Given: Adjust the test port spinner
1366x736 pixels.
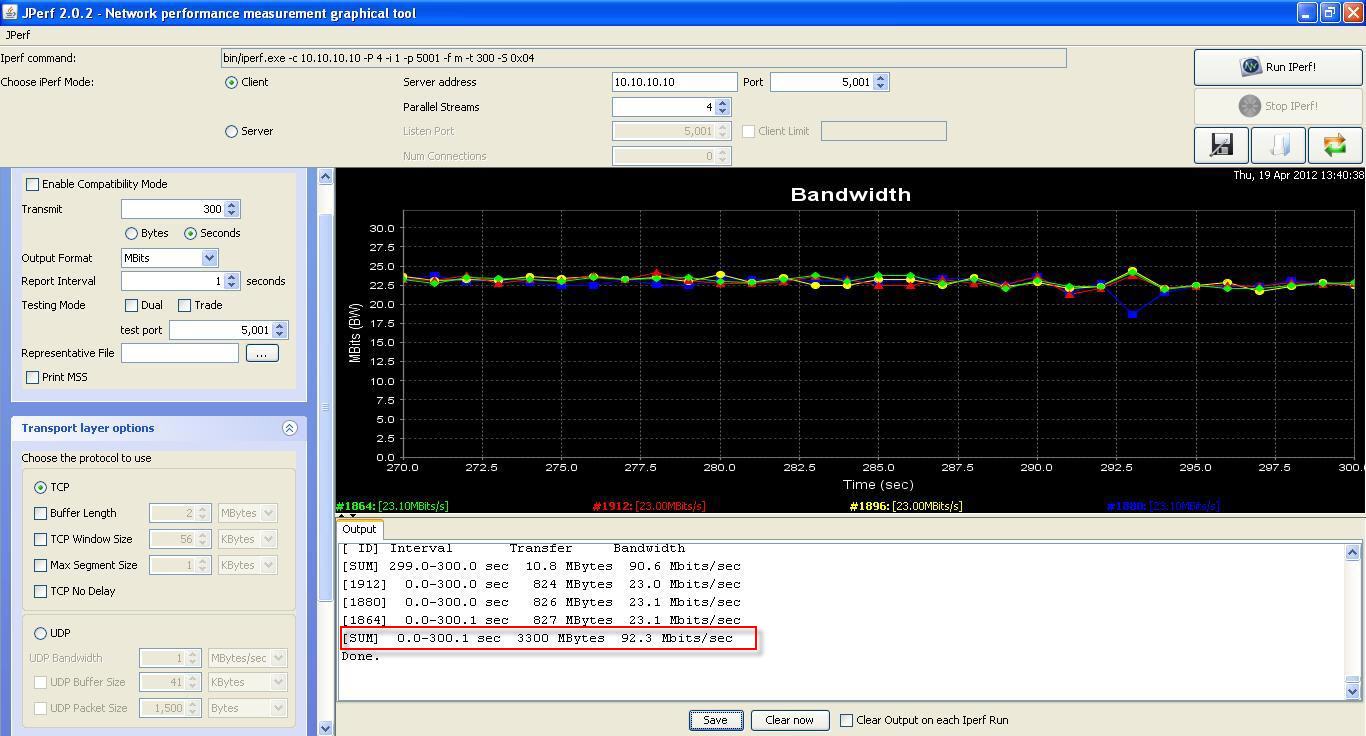Looking at the screenshot, I should tap(280, 329).
